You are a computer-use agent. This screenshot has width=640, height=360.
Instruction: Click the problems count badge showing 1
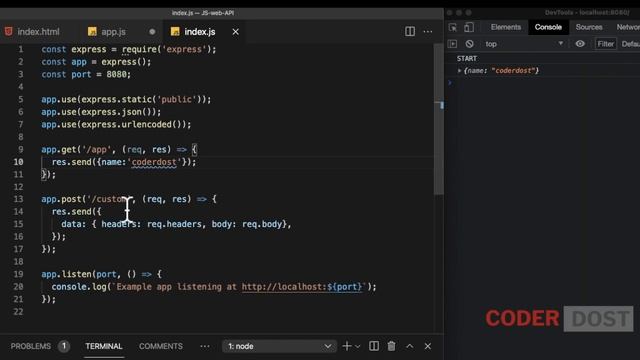click(x=64, y=346)
